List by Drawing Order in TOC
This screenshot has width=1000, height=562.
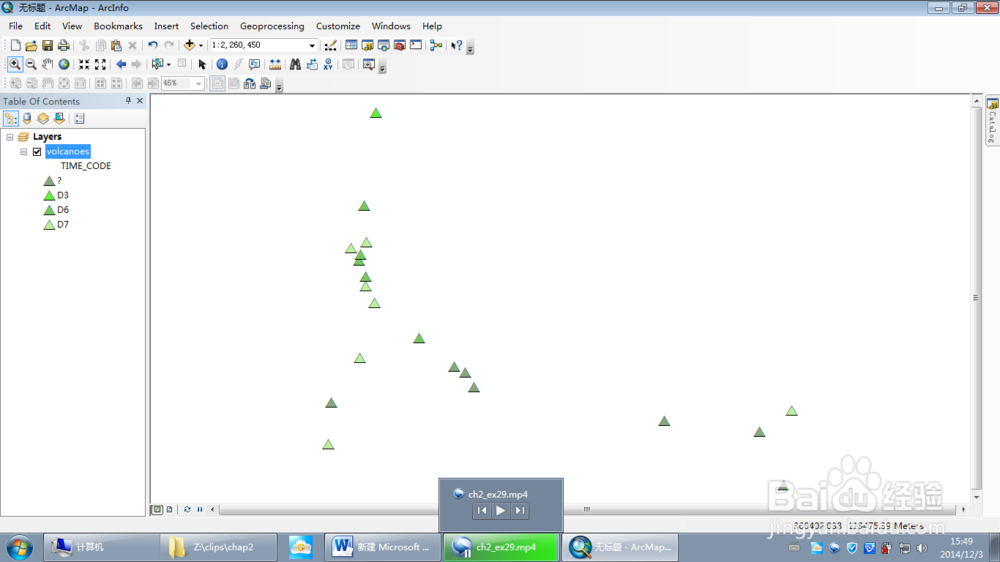pyautogui.click(x=11, y=119)
